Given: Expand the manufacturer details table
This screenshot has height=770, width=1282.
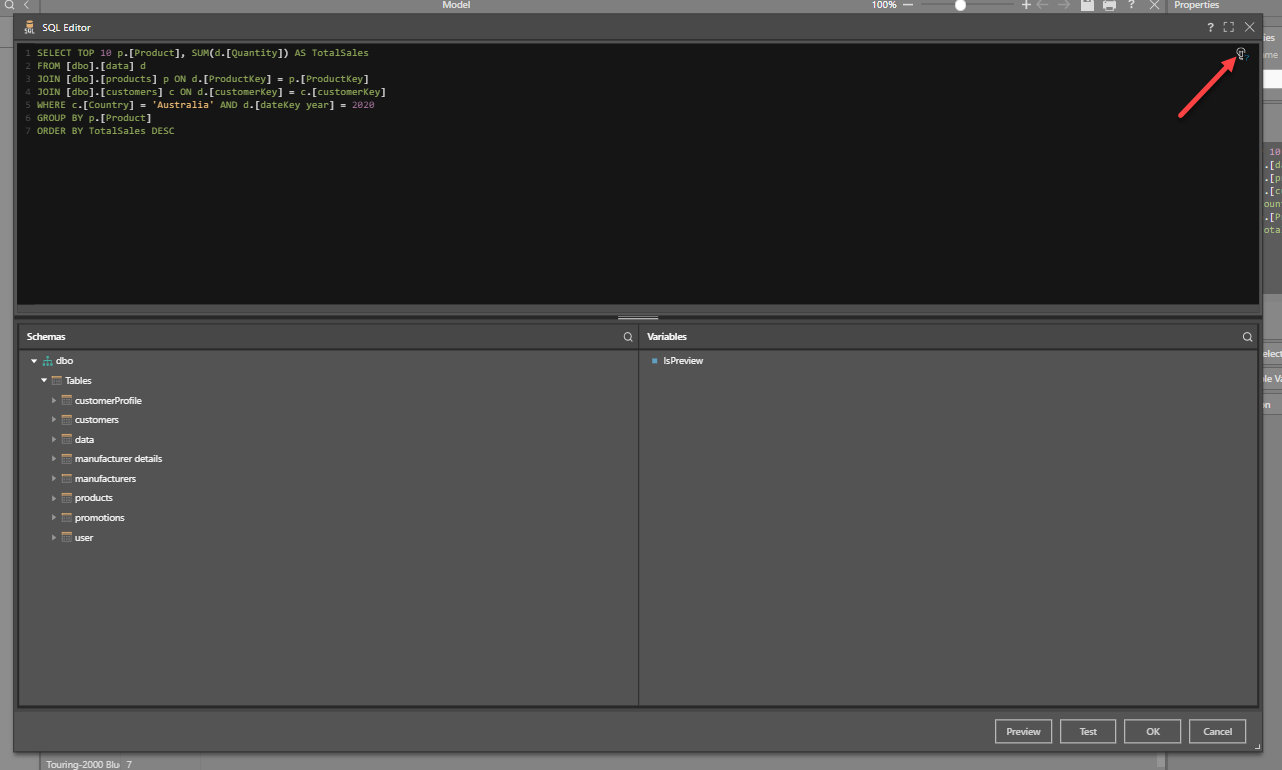Looking at the screenshot, I should tap(54, 459).
